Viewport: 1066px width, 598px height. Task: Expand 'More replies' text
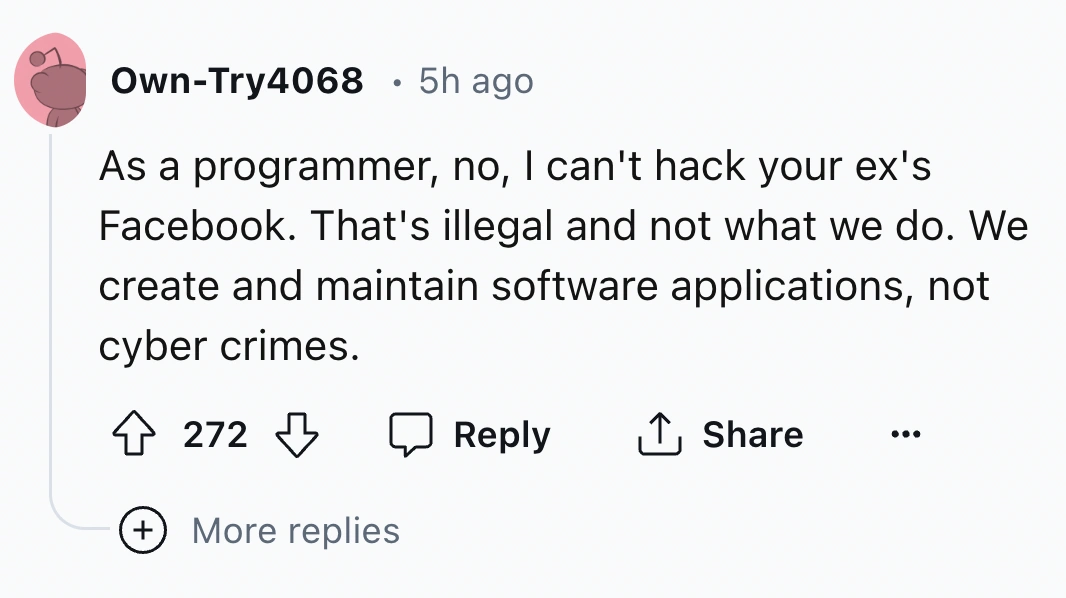point(296,531)
